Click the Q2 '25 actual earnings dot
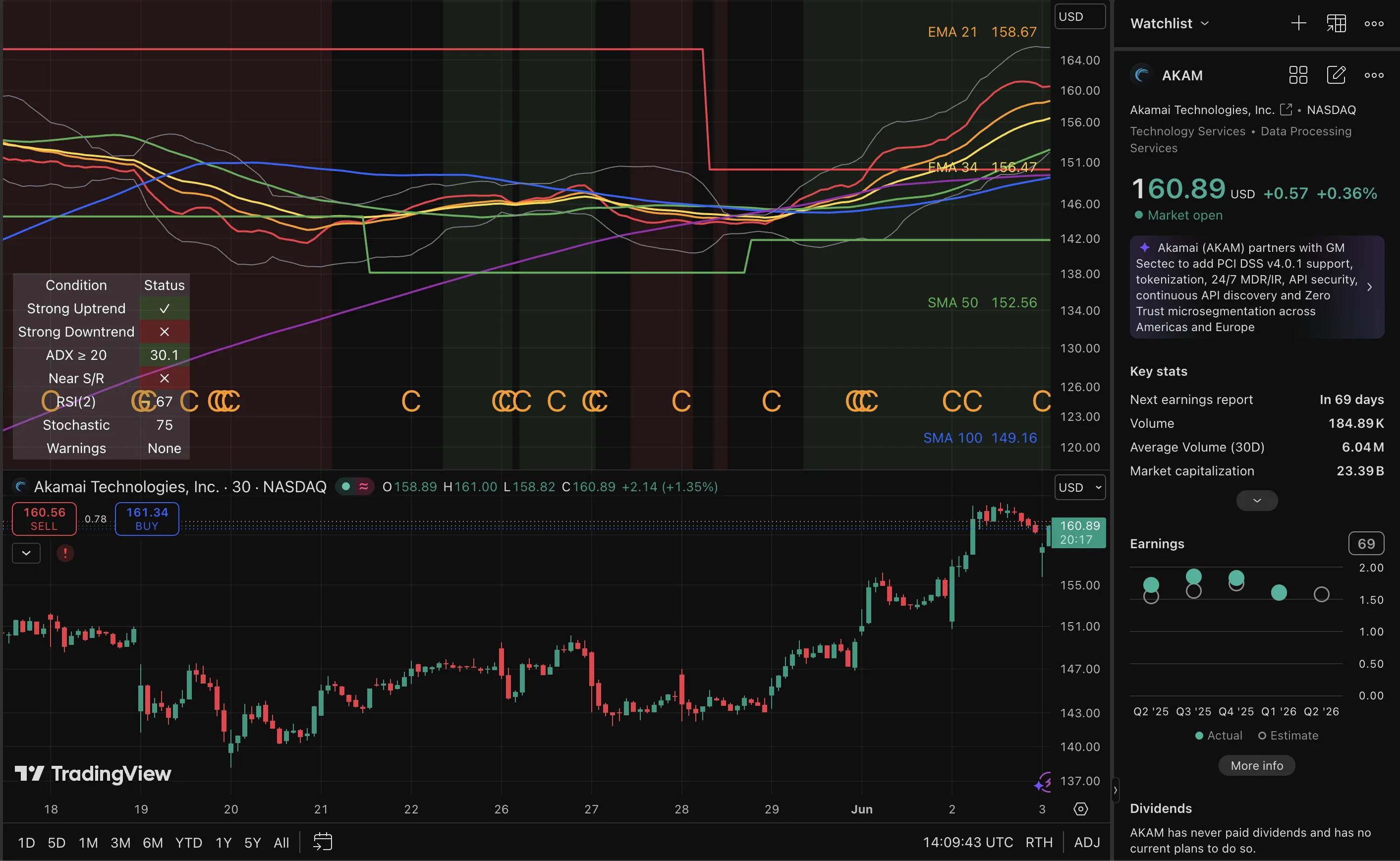Image resolution: width=1400 pixels, height=861 pixels. click(x=1151, y=584)
